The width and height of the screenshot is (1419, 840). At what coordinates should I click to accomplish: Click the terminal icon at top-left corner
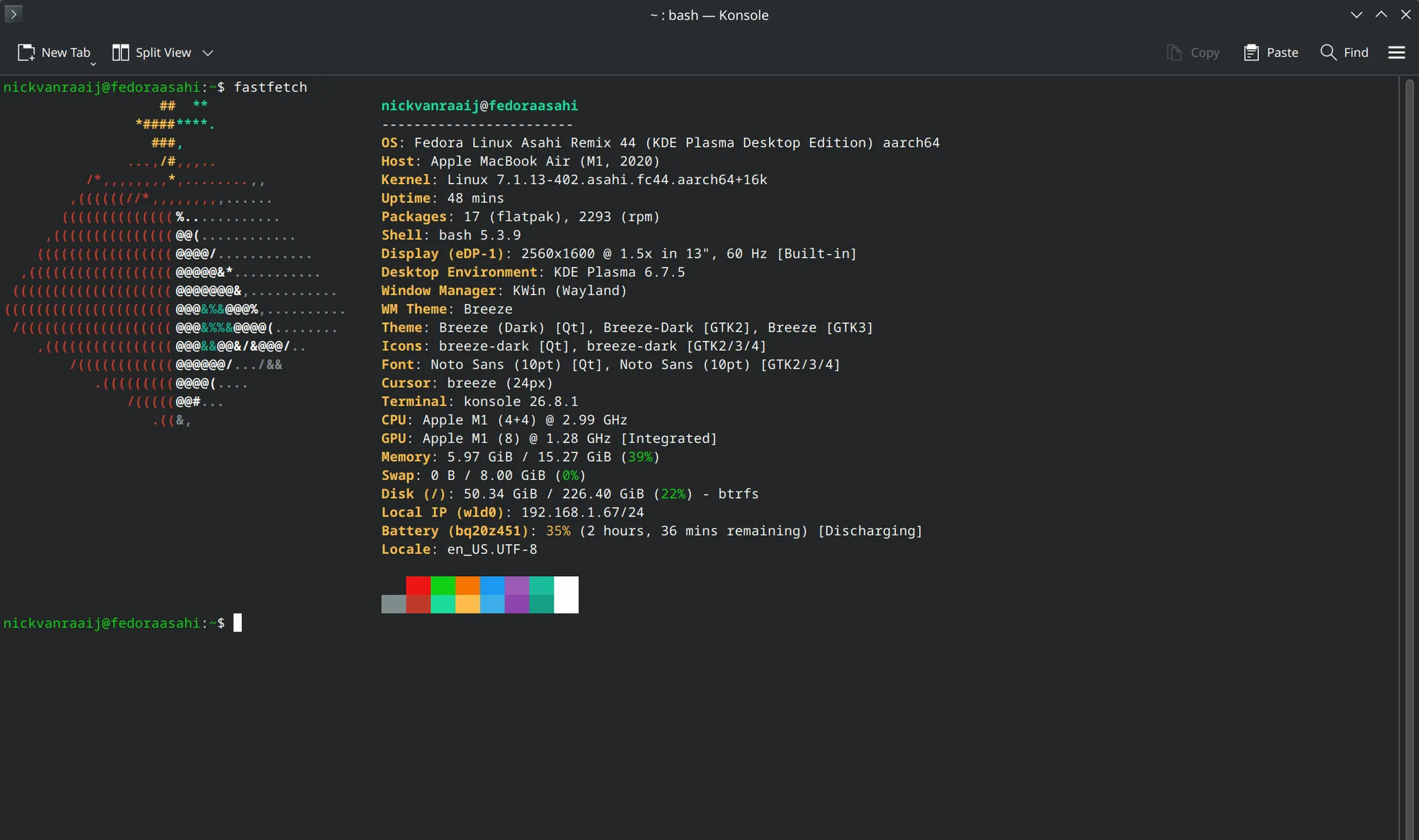13,14
